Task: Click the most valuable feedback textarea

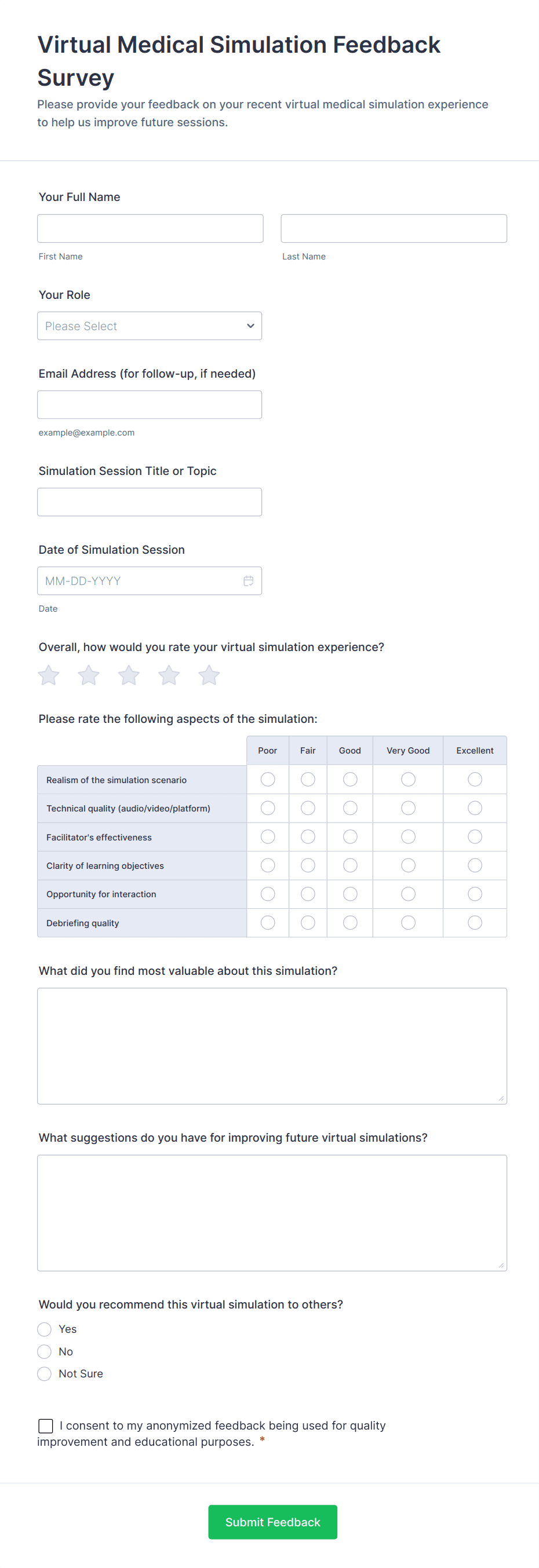Action: [272, 1046]
